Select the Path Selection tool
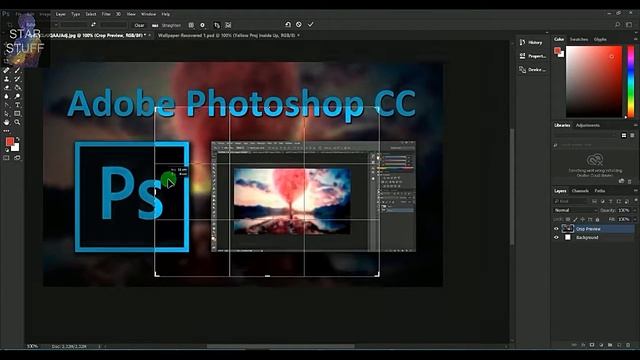The height and width of the screenshot is (360, 640). (6, 113)
